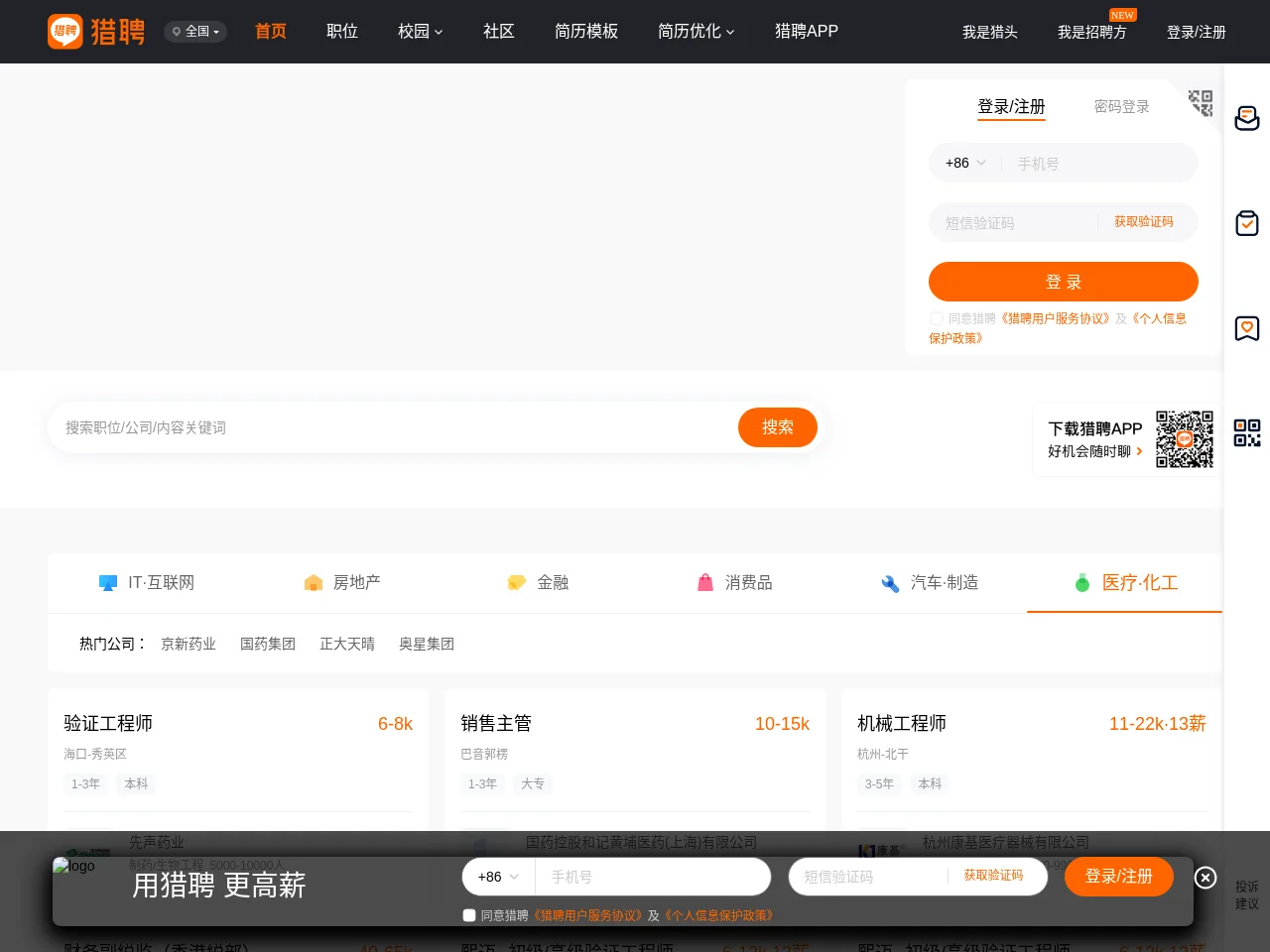This screenshot has height=952, width=1270.
Task: Tick agreement checkbox in bottom banner
Action: (x=469, y=915)
